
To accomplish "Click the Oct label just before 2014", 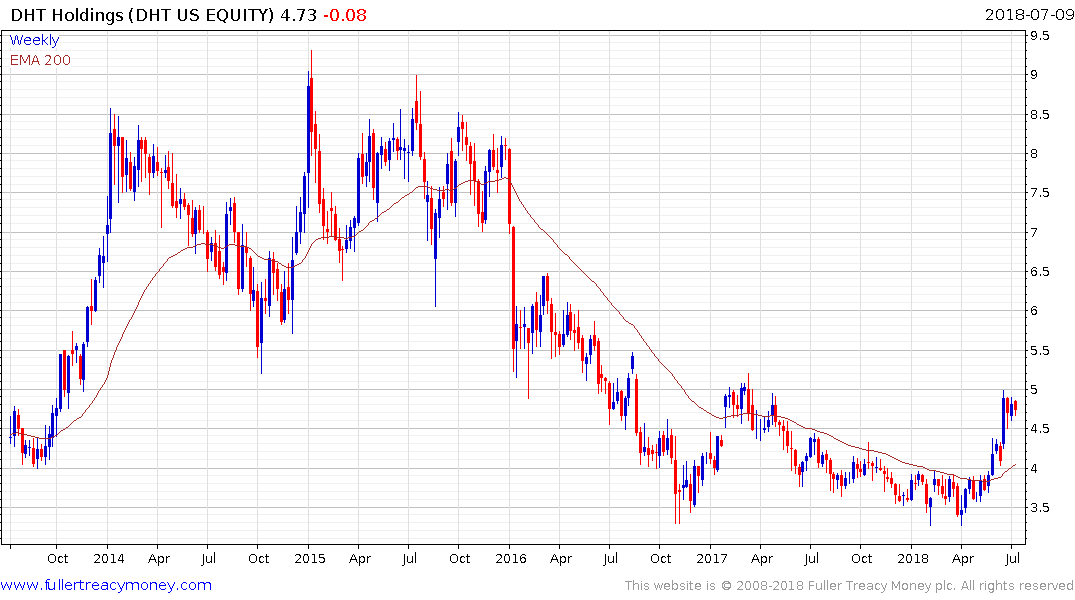I will coord(58,558).
